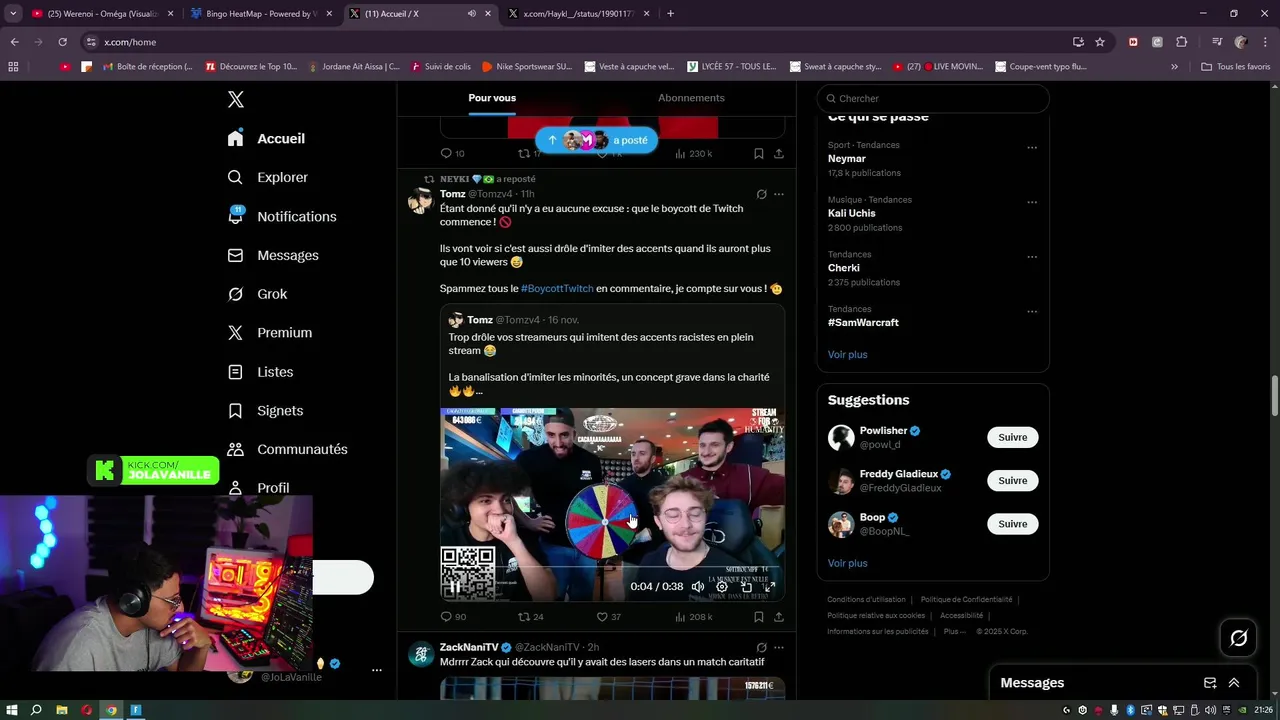Open new message compose icon
The width and height of the screenshot is (1280, 720).
tap(1210, 683)
